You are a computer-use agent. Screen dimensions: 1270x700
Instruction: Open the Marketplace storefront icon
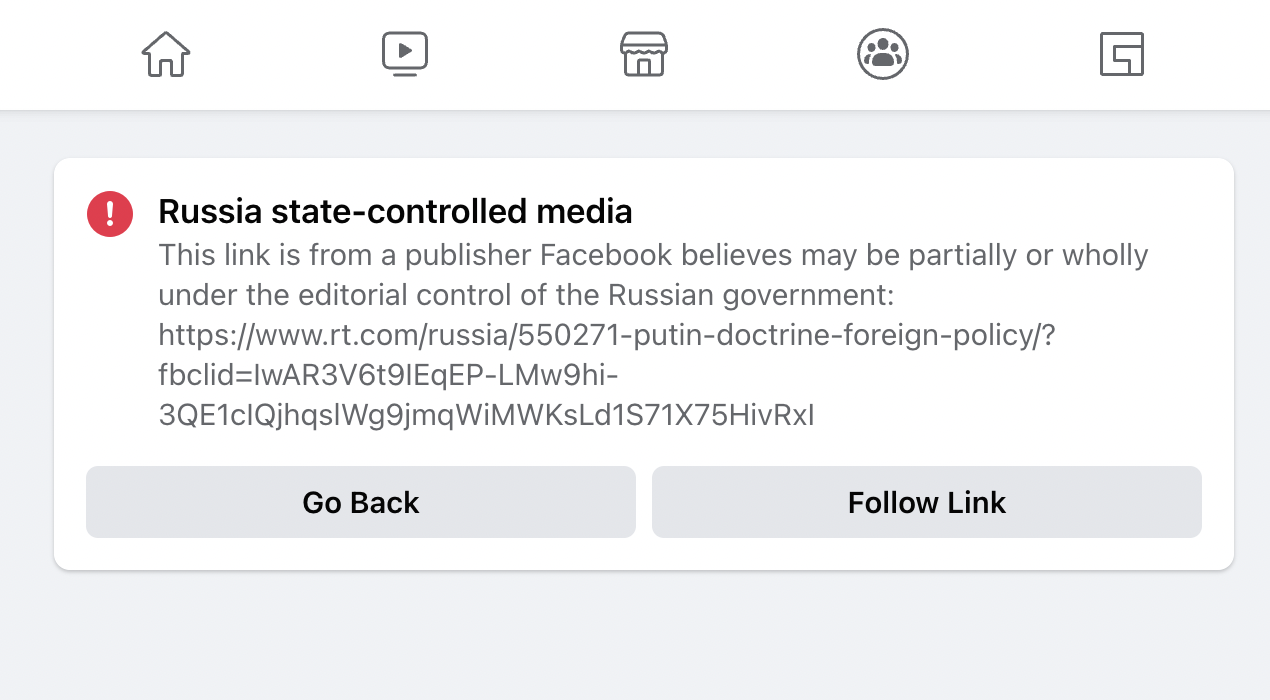click(x=644, y=54)
